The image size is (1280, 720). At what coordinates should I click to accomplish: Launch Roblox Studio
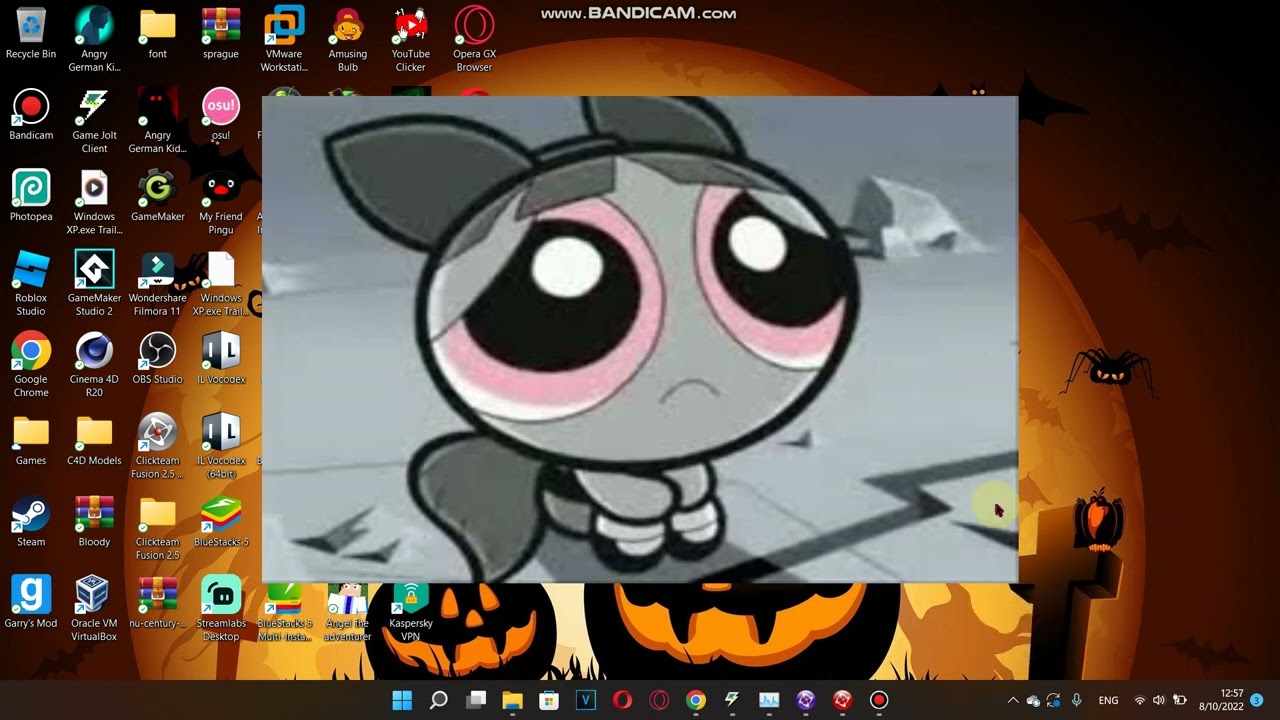coord(31,283)
